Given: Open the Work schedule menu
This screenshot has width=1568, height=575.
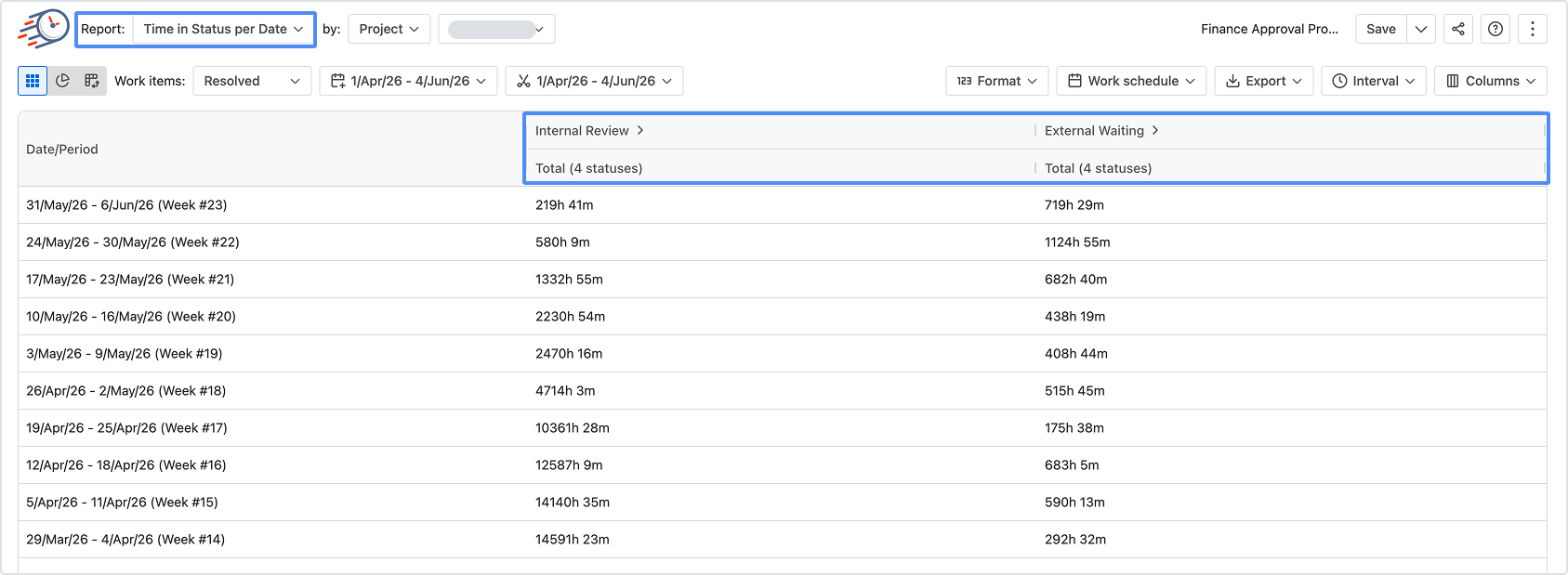Looking at the screenshot, I should click(1131, 81).
